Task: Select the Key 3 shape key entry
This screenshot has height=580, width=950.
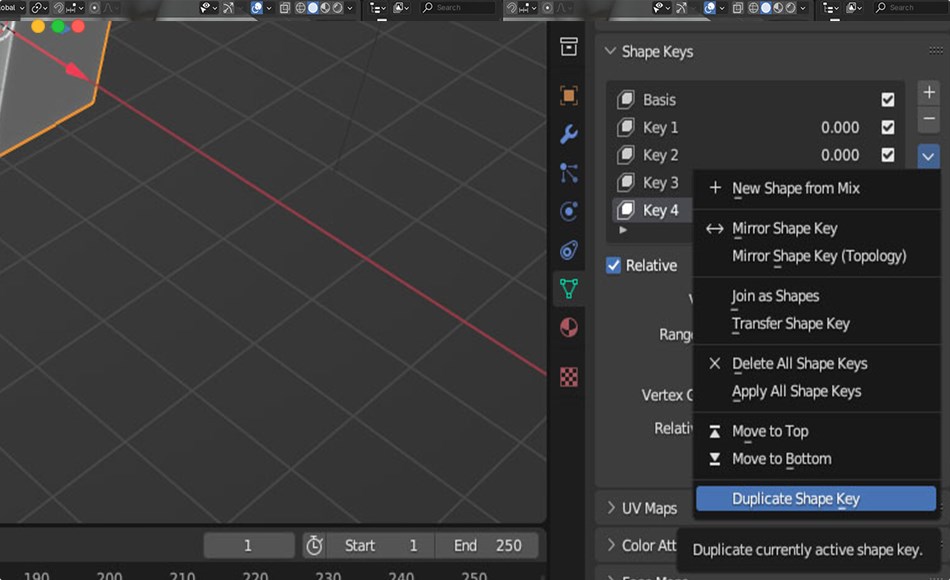Action: pyautogui.click(x=660, y=182)
